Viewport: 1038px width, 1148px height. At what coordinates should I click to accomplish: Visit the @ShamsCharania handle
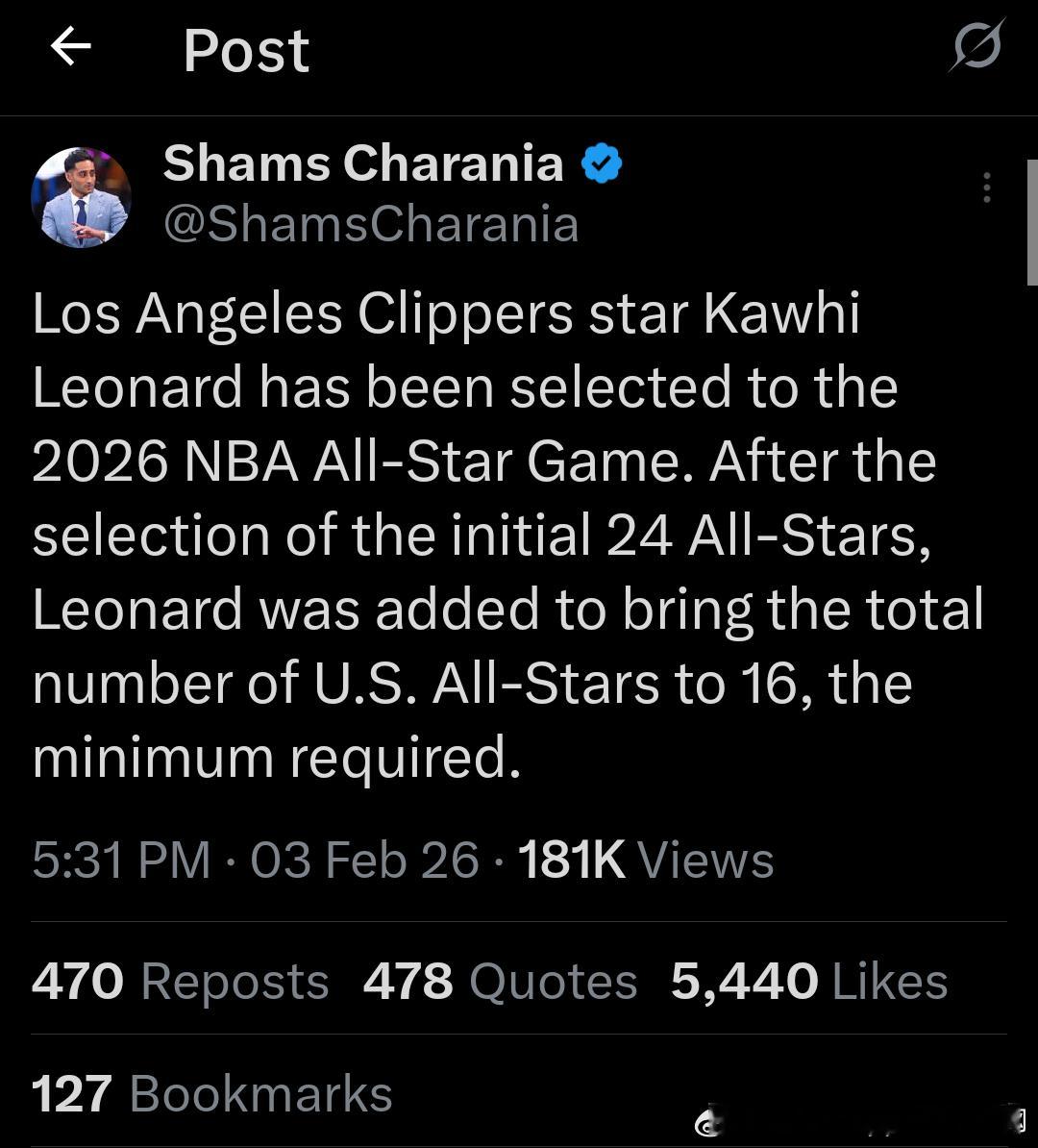(371, 225)
